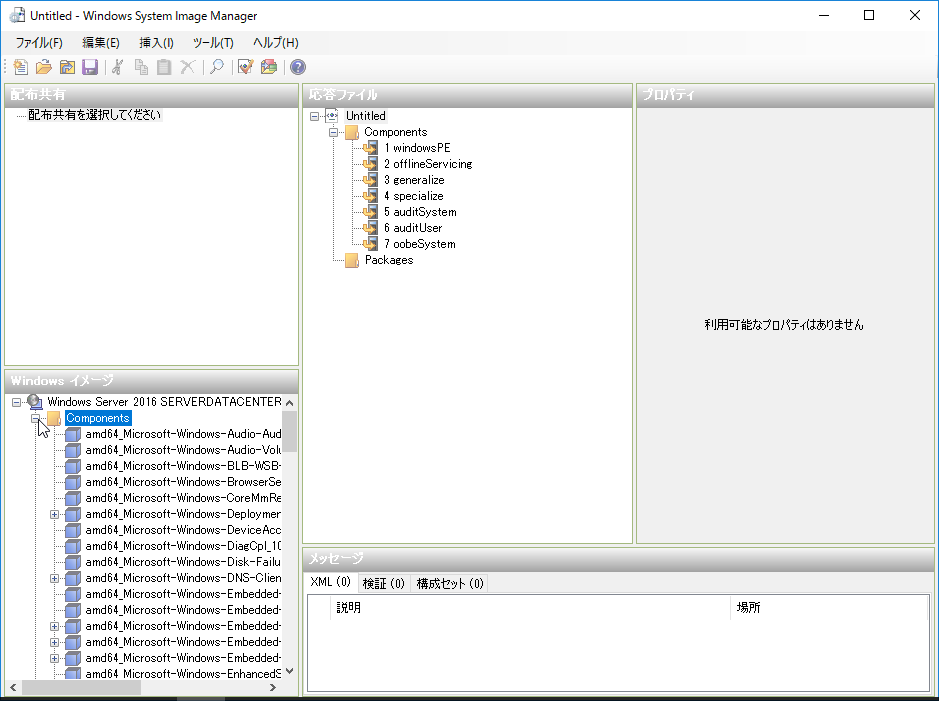The height and width of the screenshot is (701, 939).
Task: Select the amd64_Microsoft-Windows-DeviceAcc component
Action: [183, 530]
